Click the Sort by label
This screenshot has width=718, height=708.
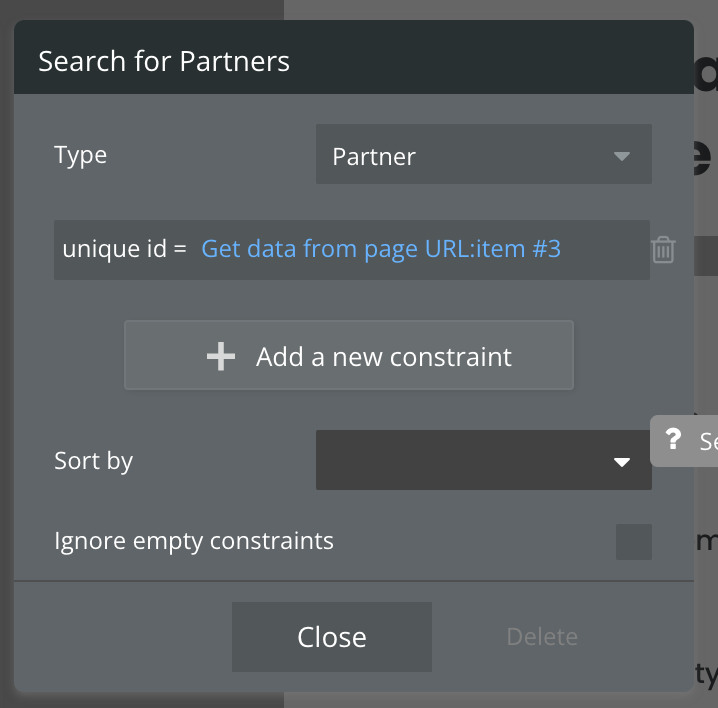93,461
